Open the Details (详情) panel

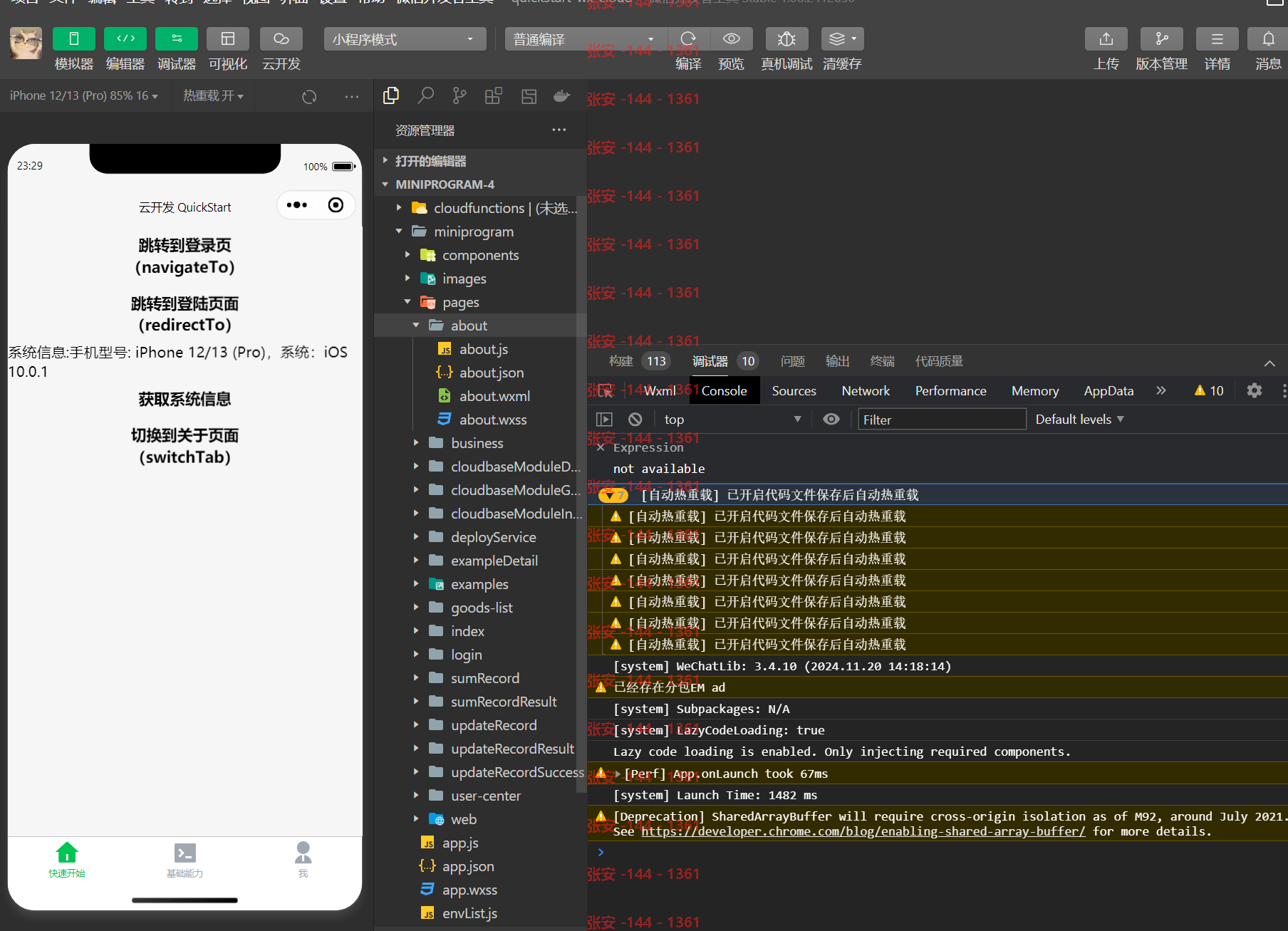click(x=1217, y=39)
